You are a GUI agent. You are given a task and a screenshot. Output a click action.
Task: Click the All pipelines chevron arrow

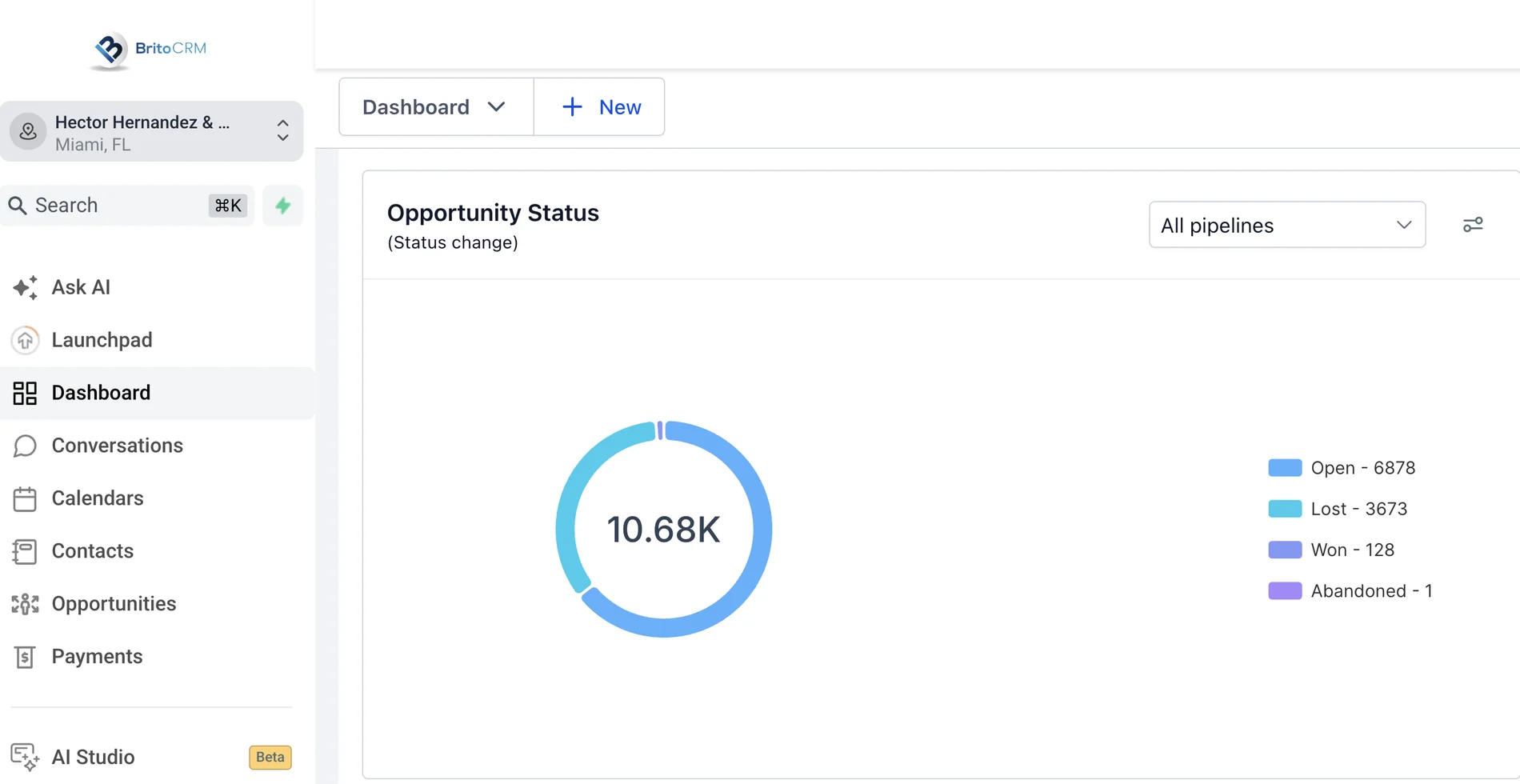pos(1404,225)
